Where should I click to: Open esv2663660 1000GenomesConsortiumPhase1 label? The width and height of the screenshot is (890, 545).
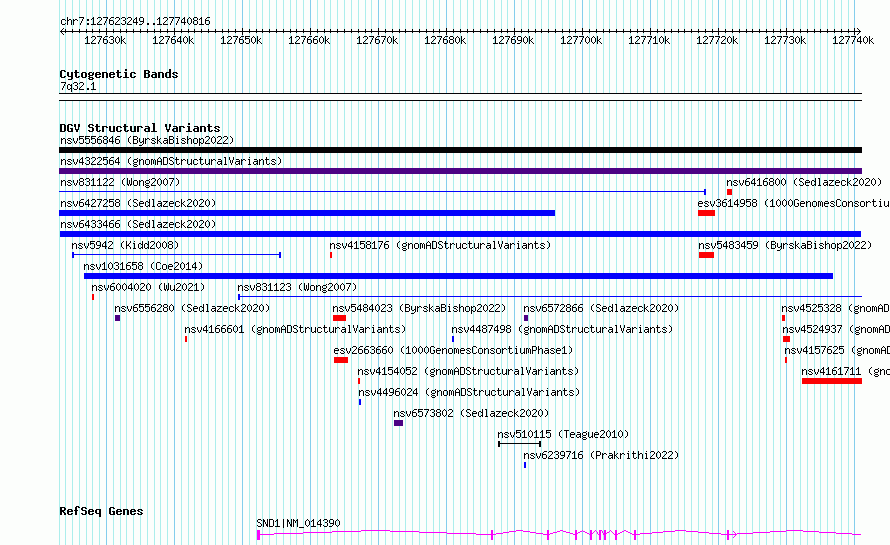click(x=454, y=350)
